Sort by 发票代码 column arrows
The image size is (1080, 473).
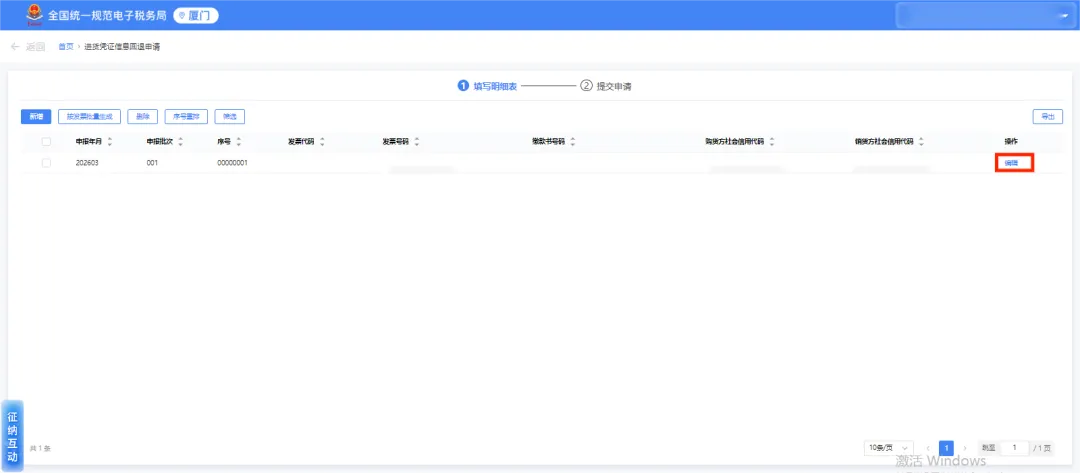tap(322, 142)
